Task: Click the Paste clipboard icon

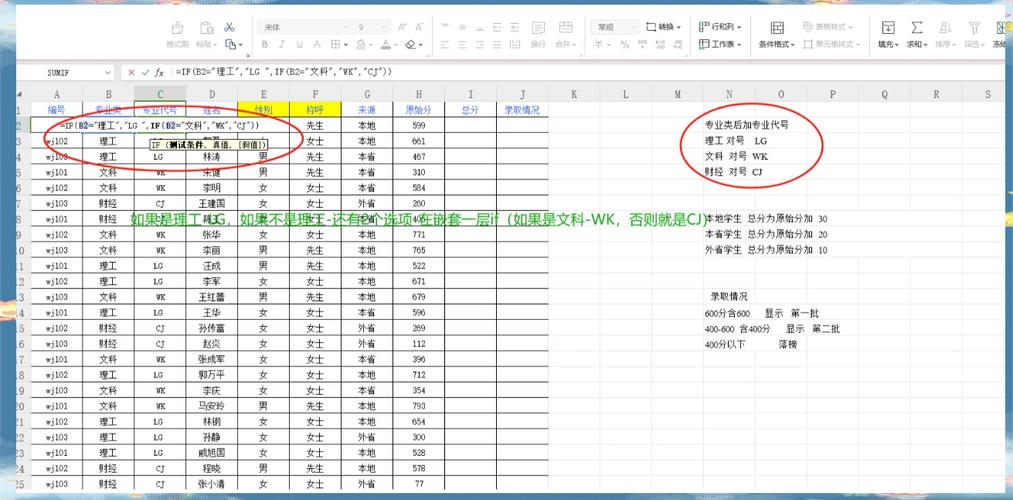Action: click(207, 28)
